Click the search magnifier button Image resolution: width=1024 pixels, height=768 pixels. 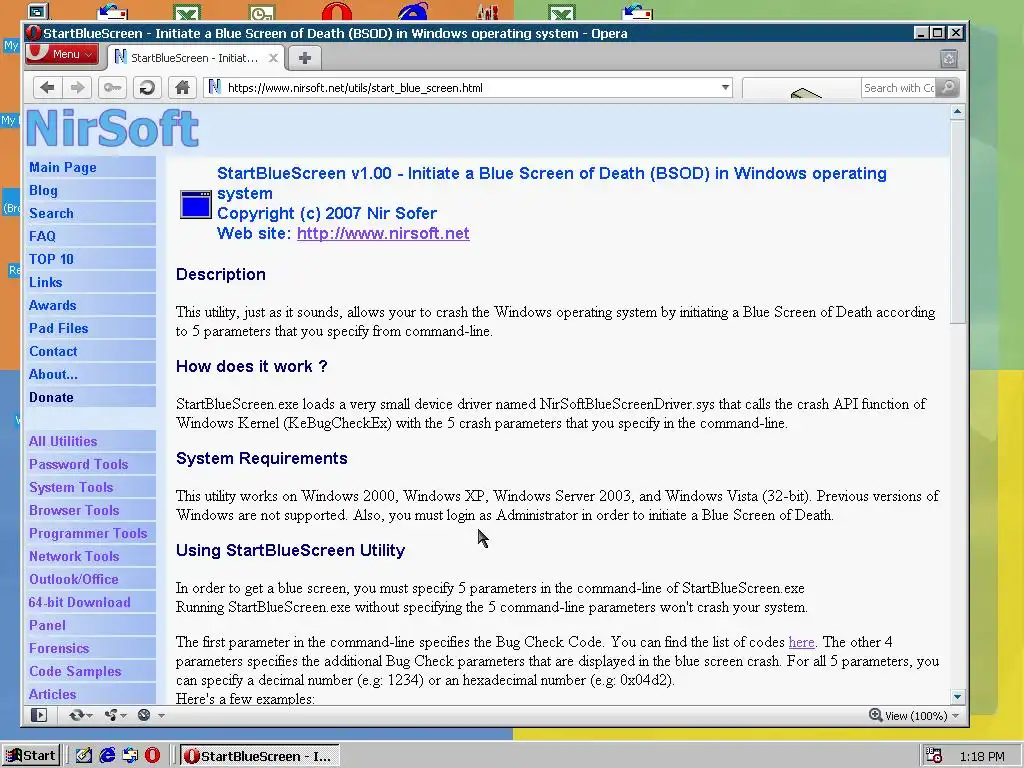[948, 88]
